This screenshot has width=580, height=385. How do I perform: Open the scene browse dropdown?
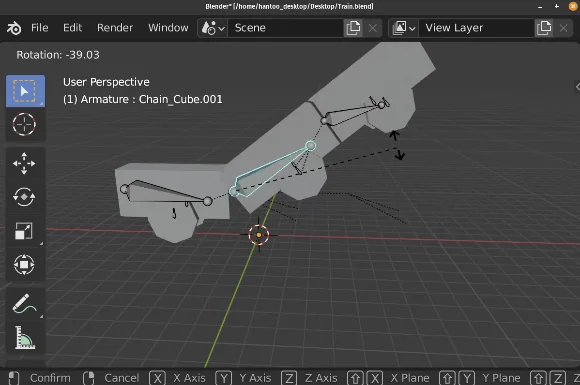tap(213, 28)
